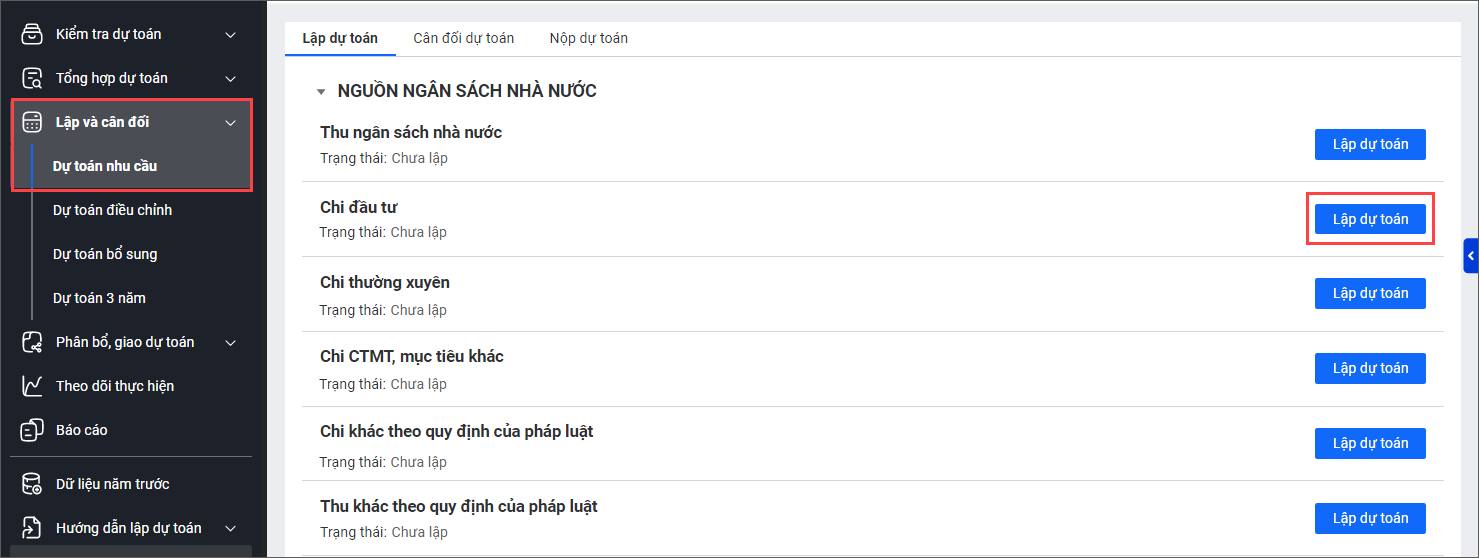
Task: Switch to the Cân đối dự toán tab
Action: (463, 38)
